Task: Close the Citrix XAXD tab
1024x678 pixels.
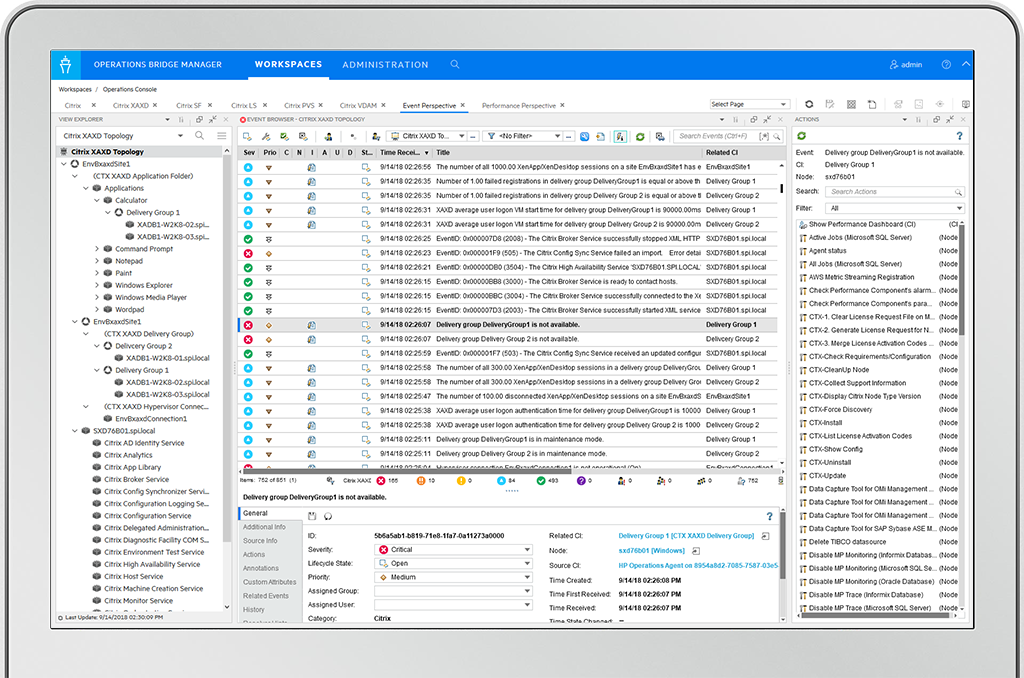Action: pos(155,105)
